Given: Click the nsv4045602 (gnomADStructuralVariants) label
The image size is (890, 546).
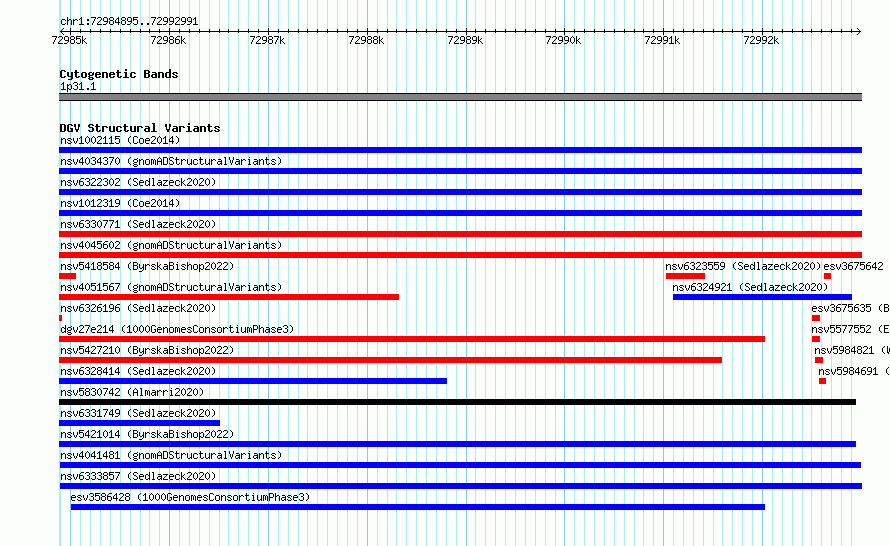Looking at the screenshot, I should [x=171, y=245].
